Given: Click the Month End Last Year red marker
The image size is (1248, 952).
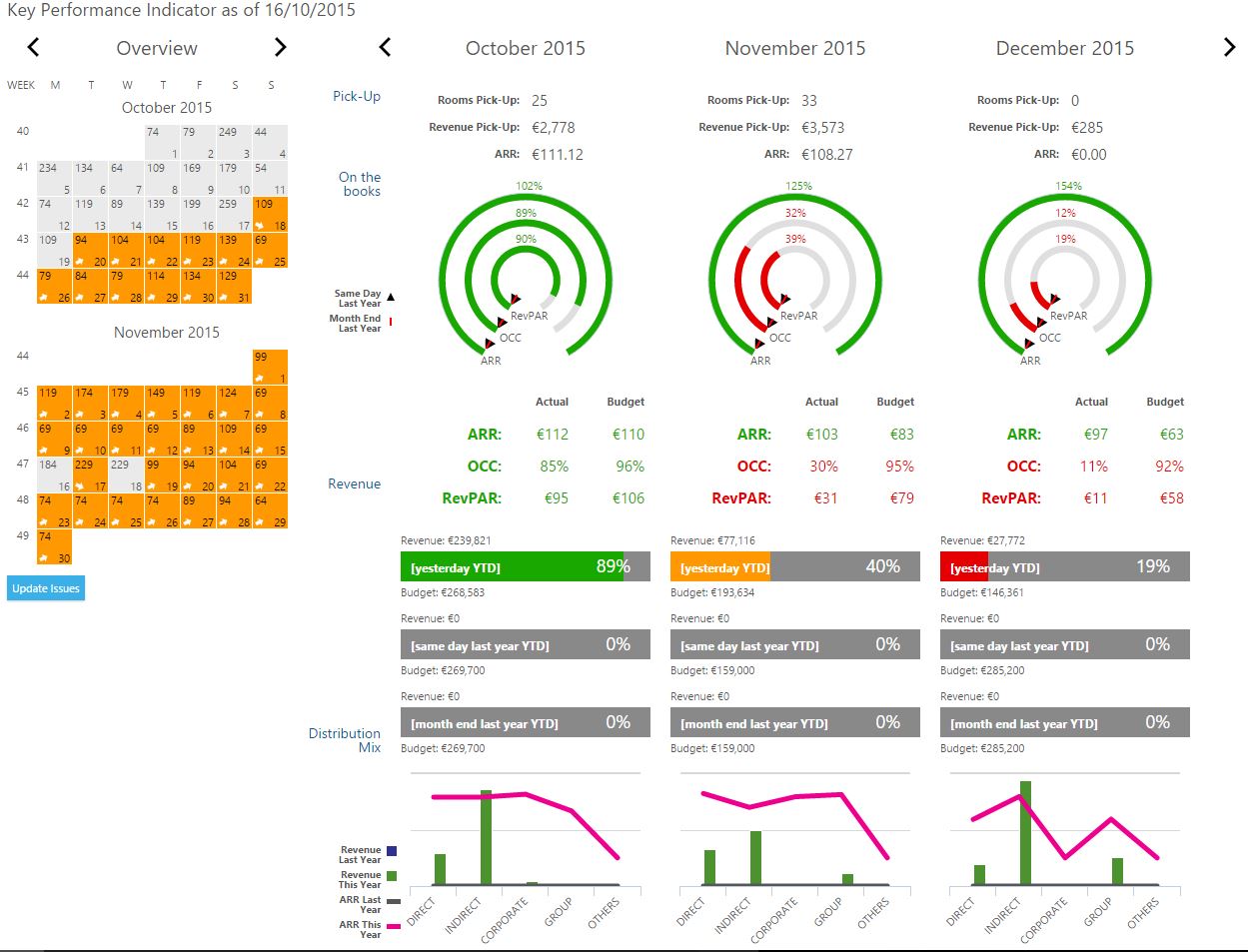Looking at the screenshot, I should [x=391, y=322].
